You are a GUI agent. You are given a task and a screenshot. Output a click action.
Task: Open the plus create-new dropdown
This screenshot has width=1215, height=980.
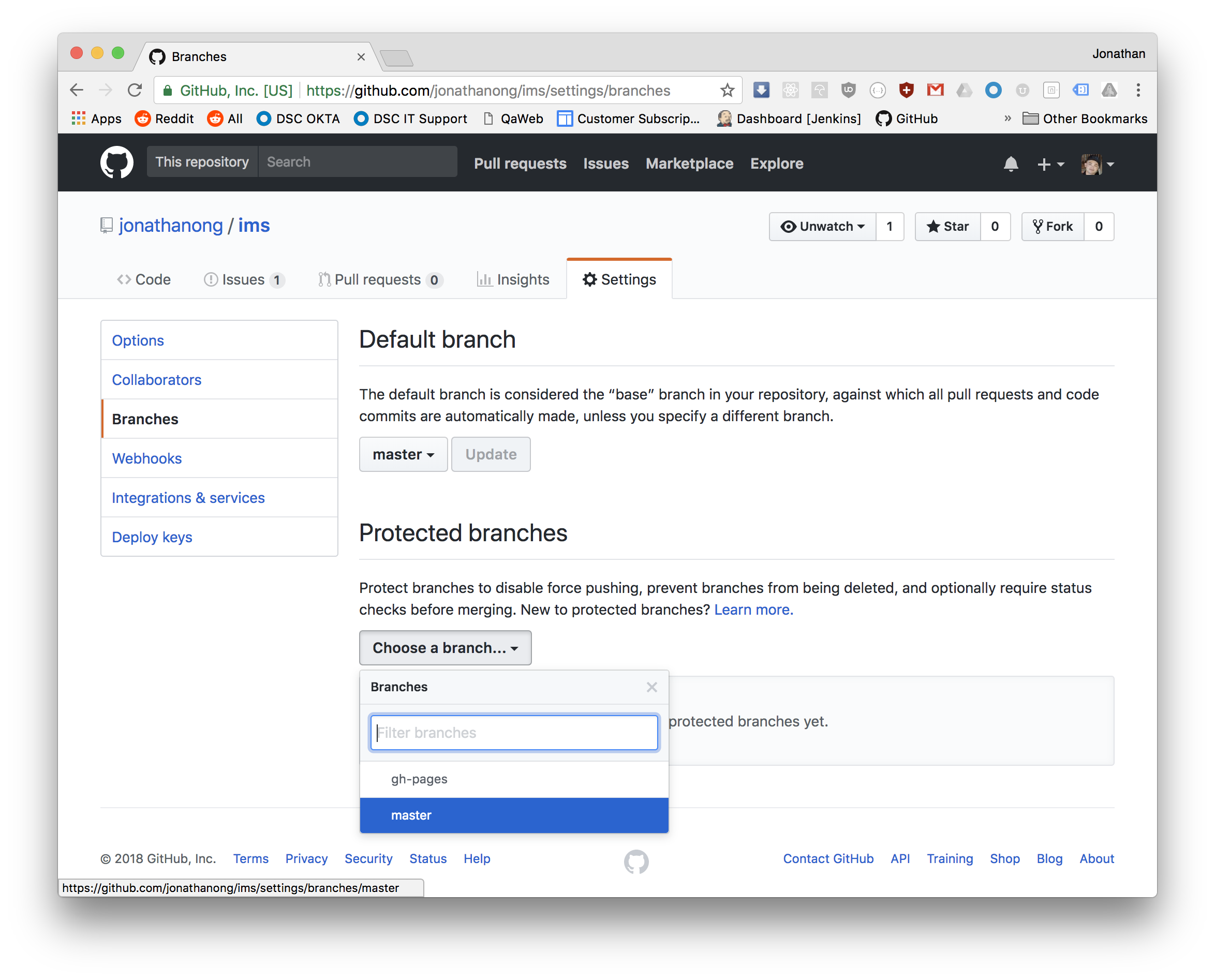(1049, 164)
